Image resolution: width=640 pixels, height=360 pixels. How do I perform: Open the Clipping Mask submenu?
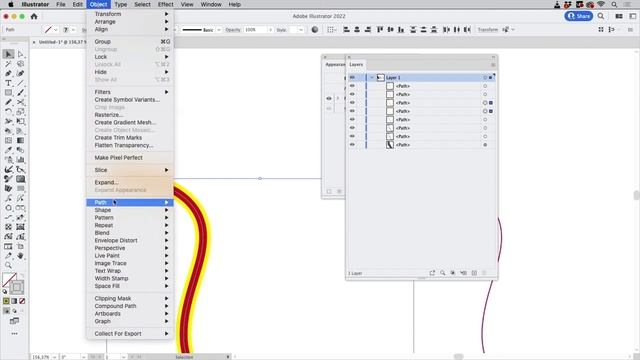pos(131,298)
